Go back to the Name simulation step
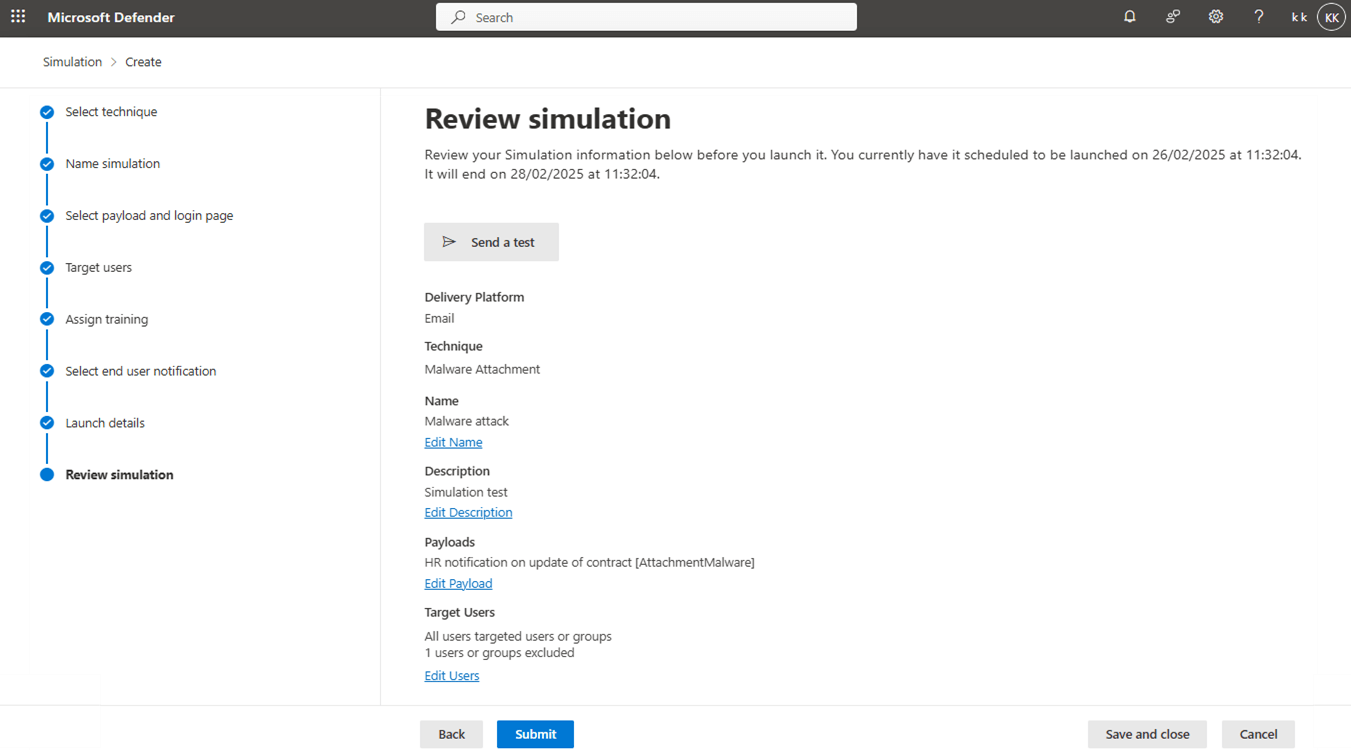The image size is (1351, 750). (112, 163)
